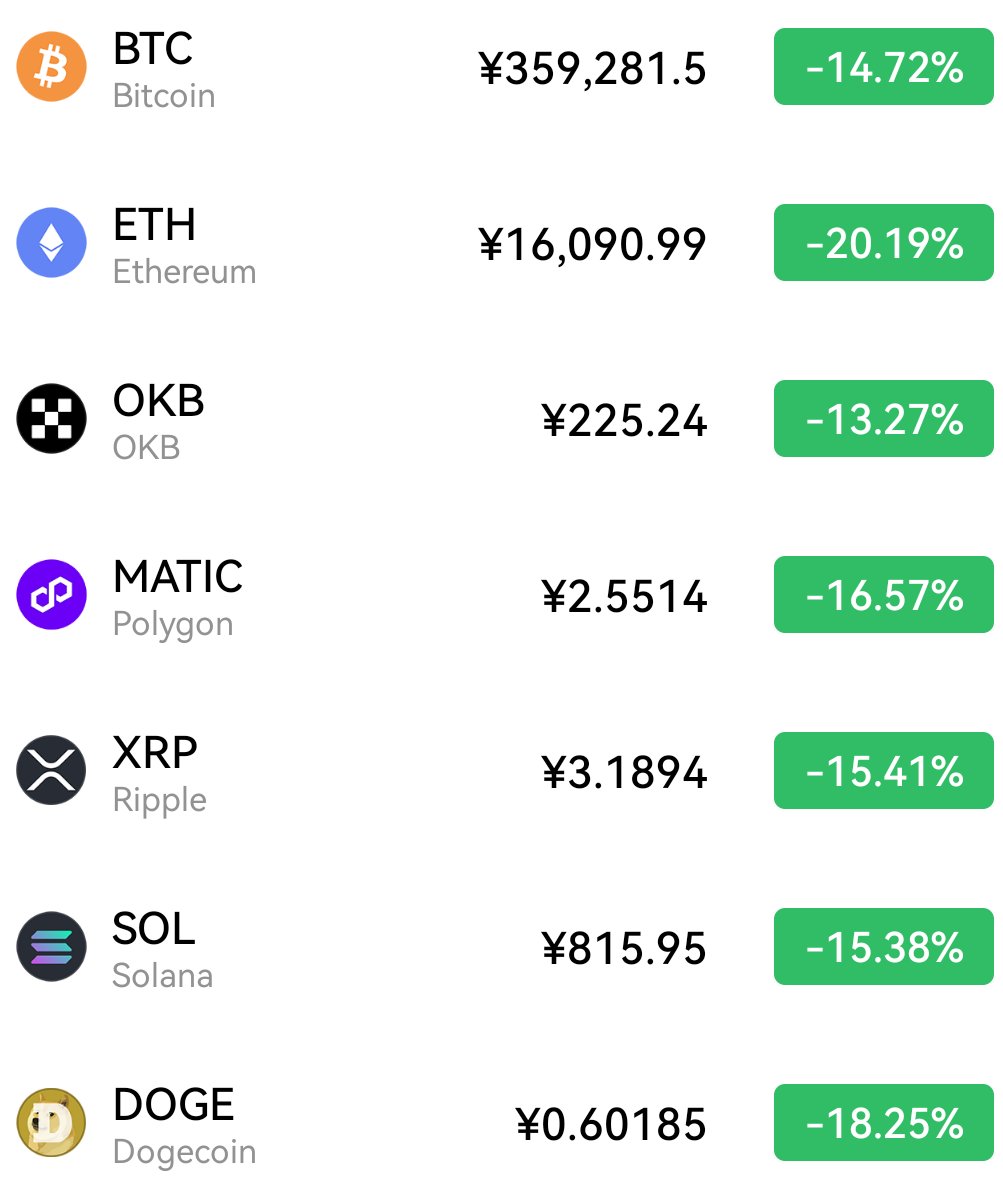Open Bitcoin price ¥359,281.5
Viewport: 1003px width, 1182px height.
click(x=592, y=69)
